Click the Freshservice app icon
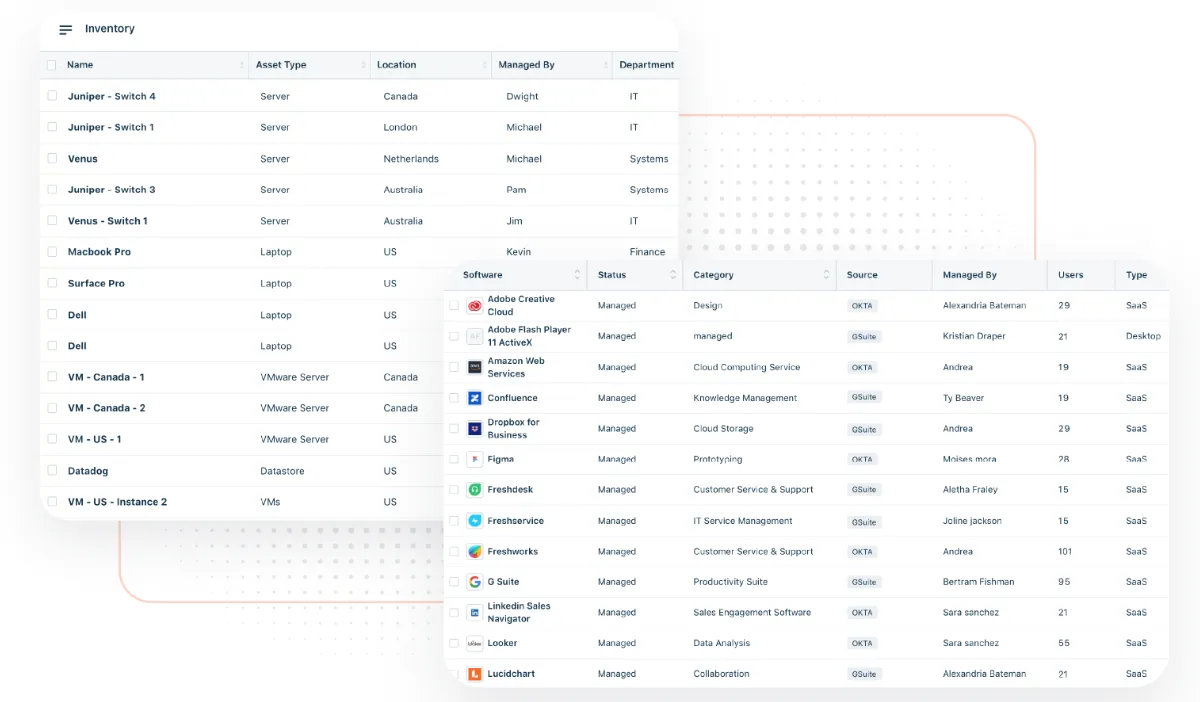This screenshot has height=702, width=1200. 475,521
